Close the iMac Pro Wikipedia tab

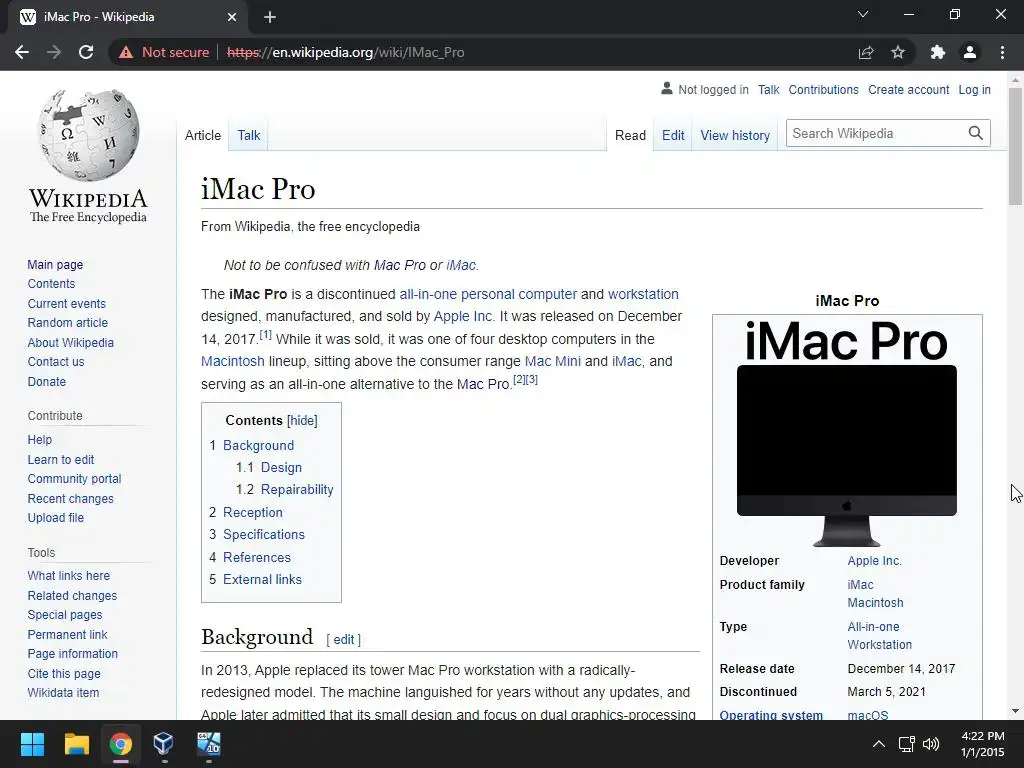(232, 17)
